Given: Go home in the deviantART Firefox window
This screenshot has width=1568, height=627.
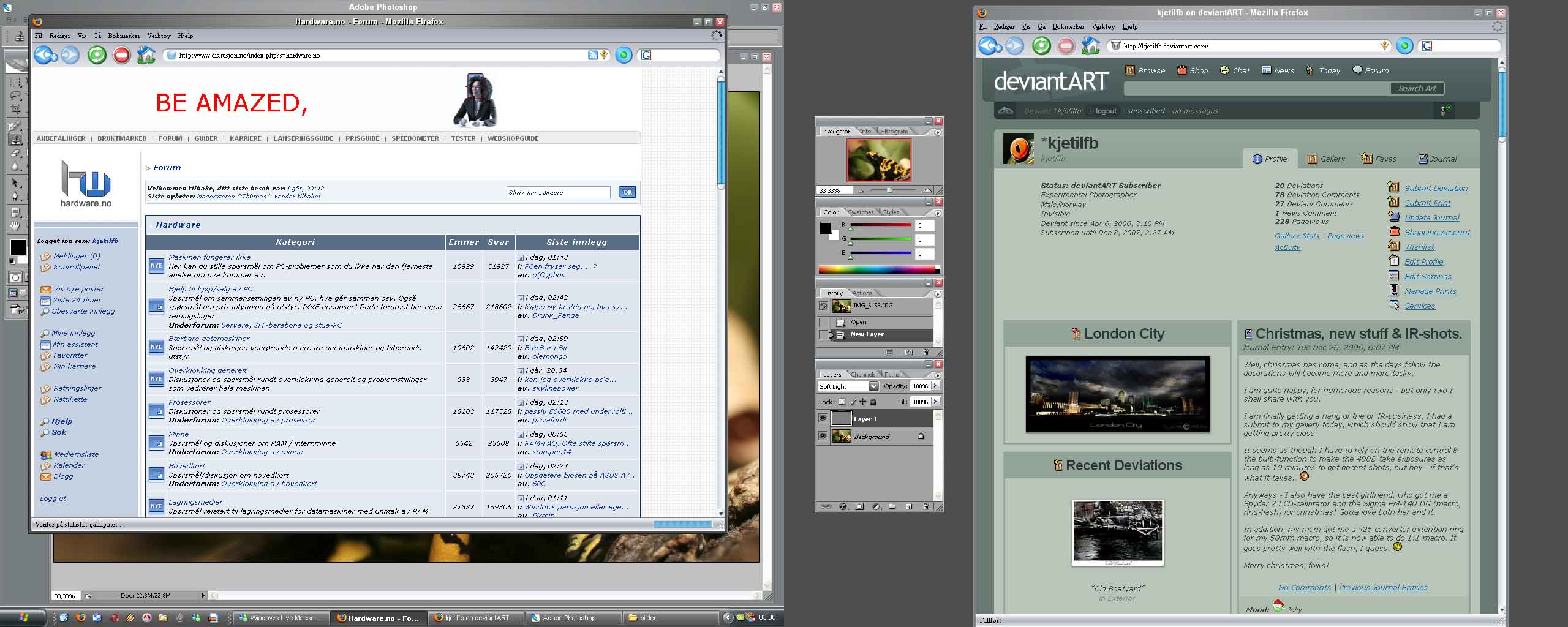Looking at the screenshot, I should pos(1090,46).
